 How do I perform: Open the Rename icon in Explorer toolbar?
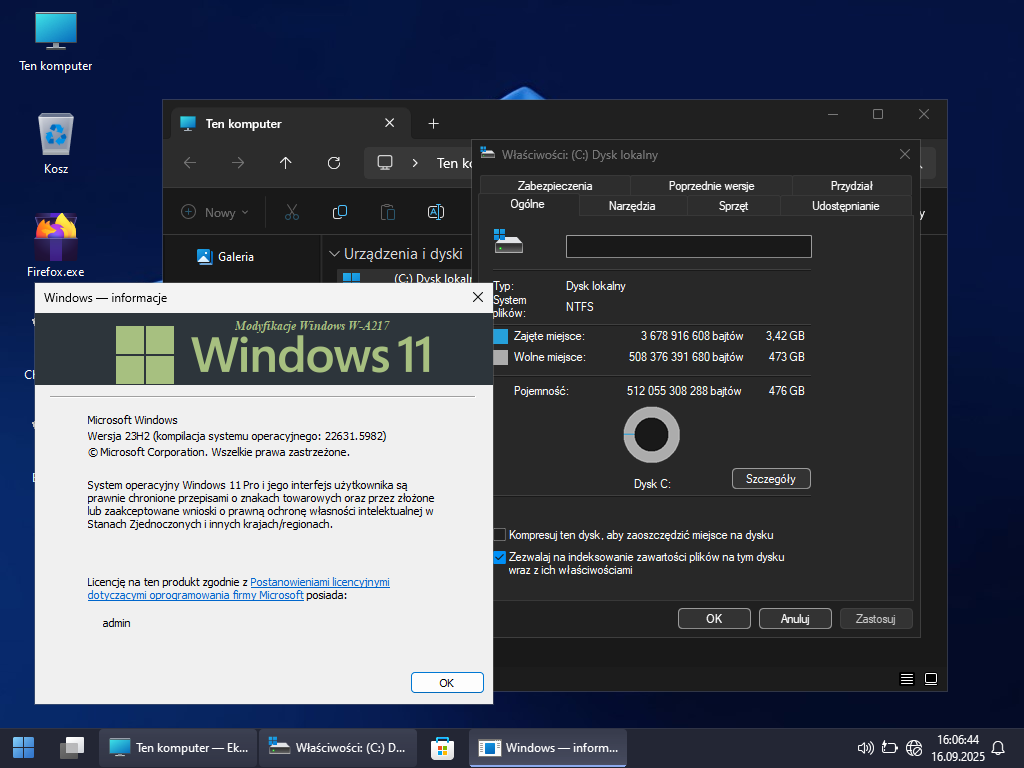[435, 212]
